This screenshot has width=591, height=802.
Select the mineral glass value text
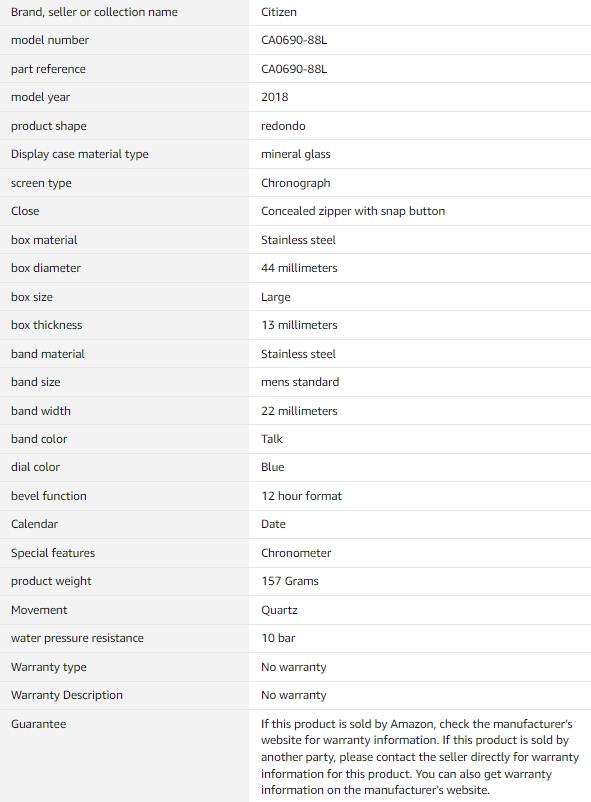pyautogui.click(x=295, y=154)
